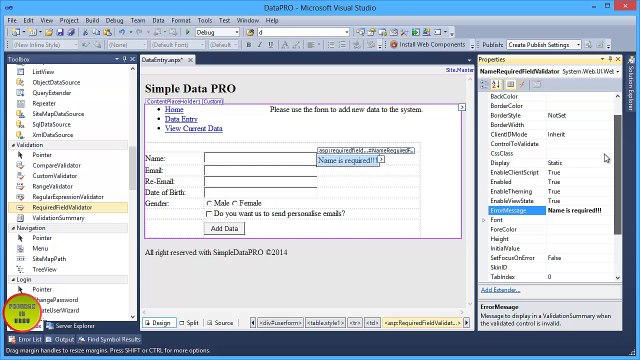
Task: Click the Background Color highlighter icon
Action: point(296,45)
